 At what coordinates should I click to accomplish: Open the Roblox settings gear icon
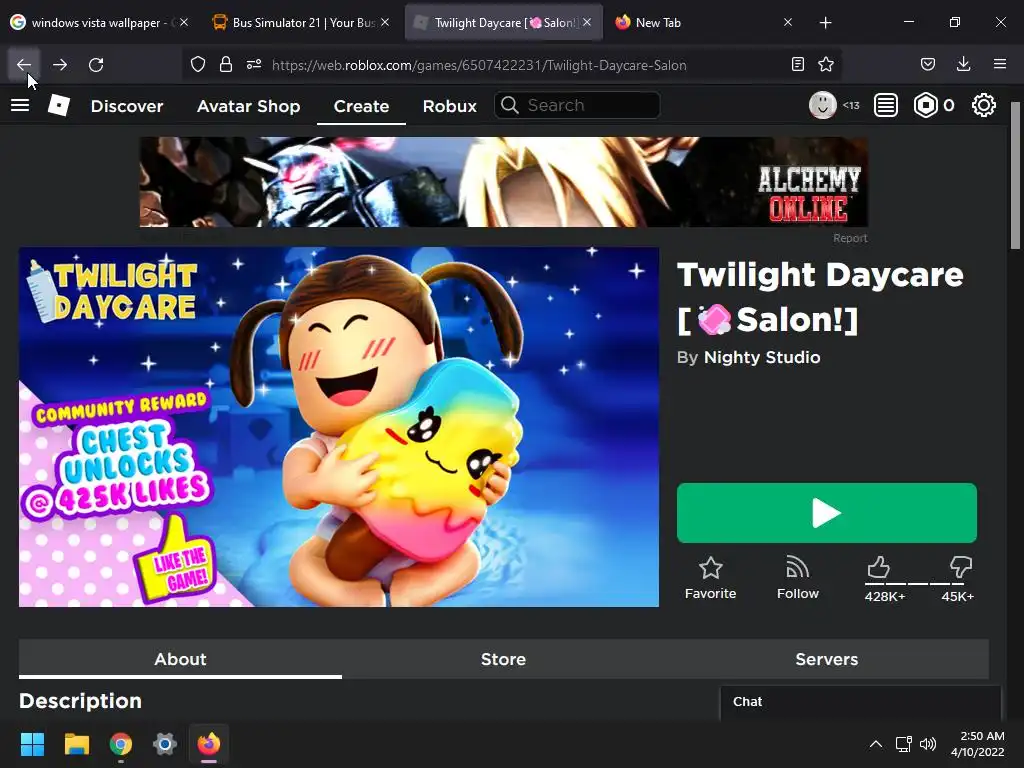point(984,105)
